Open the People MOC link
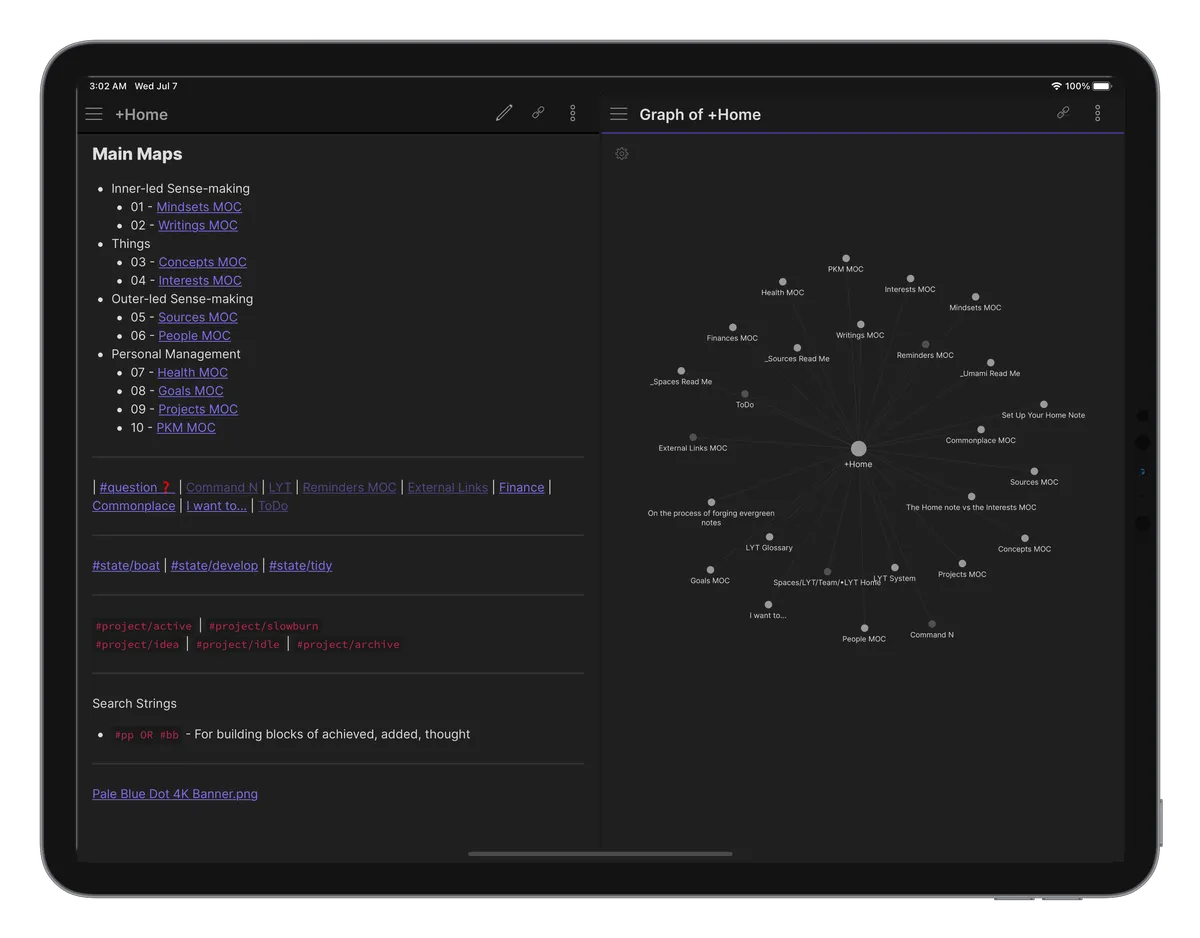 pos(194,335)
